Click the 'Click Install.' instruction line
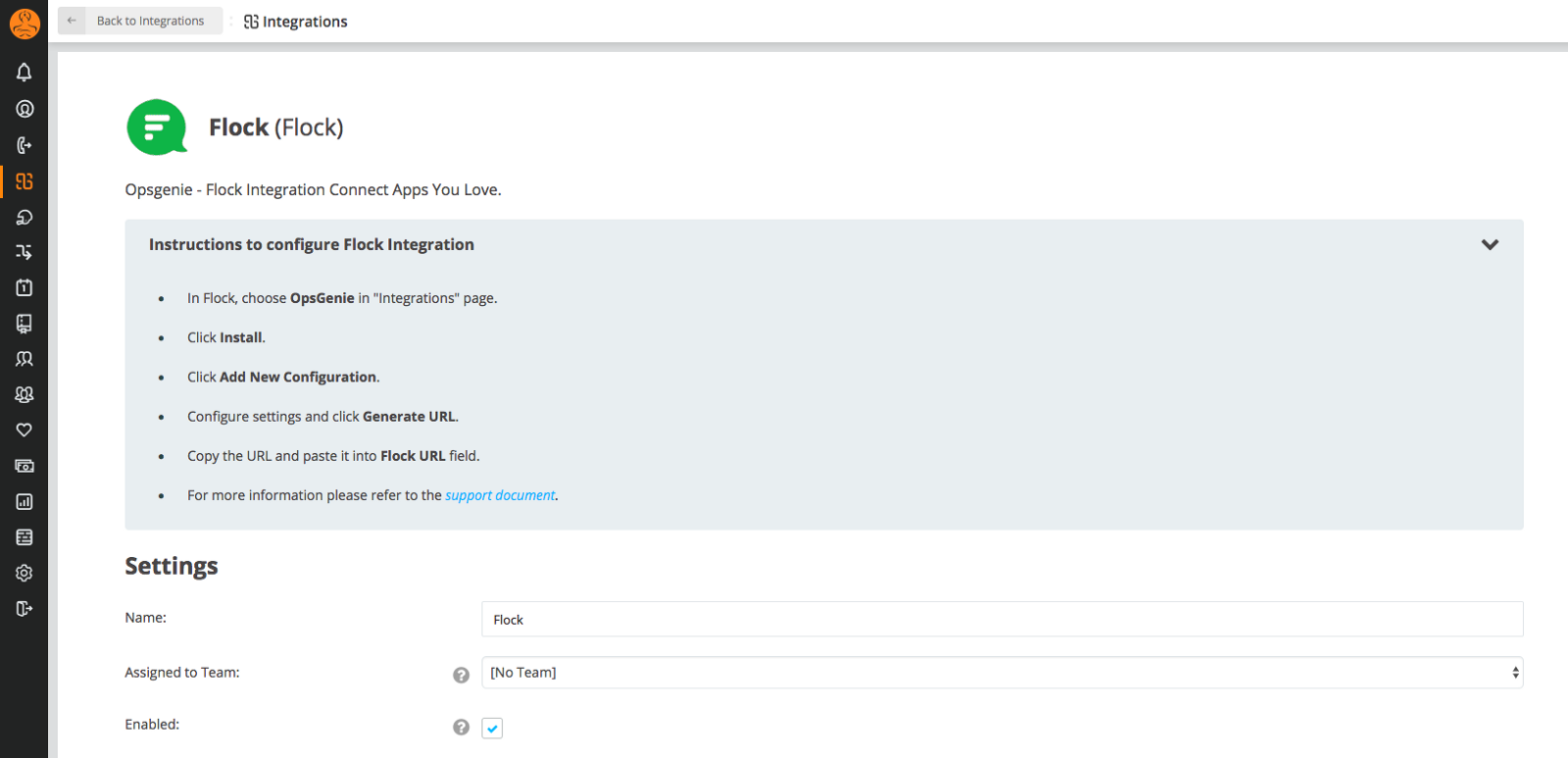 [x=226, y=337]
